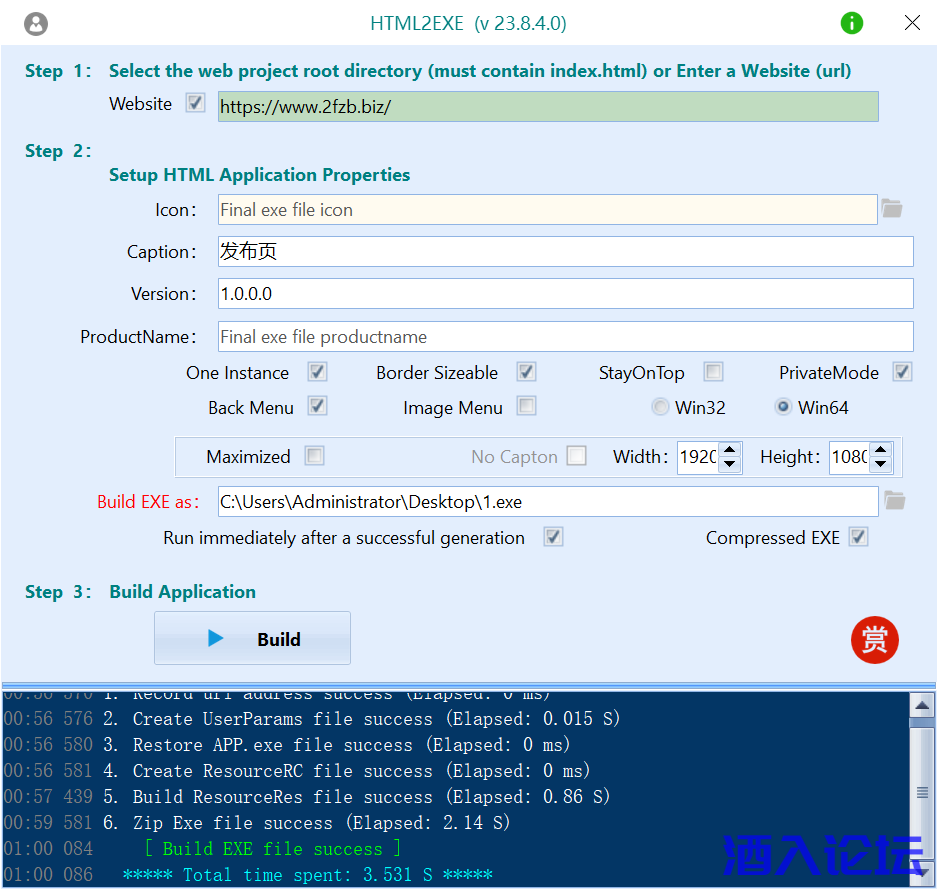Click the Caption text field
938x890 pixels.
(x=565, y=252)
